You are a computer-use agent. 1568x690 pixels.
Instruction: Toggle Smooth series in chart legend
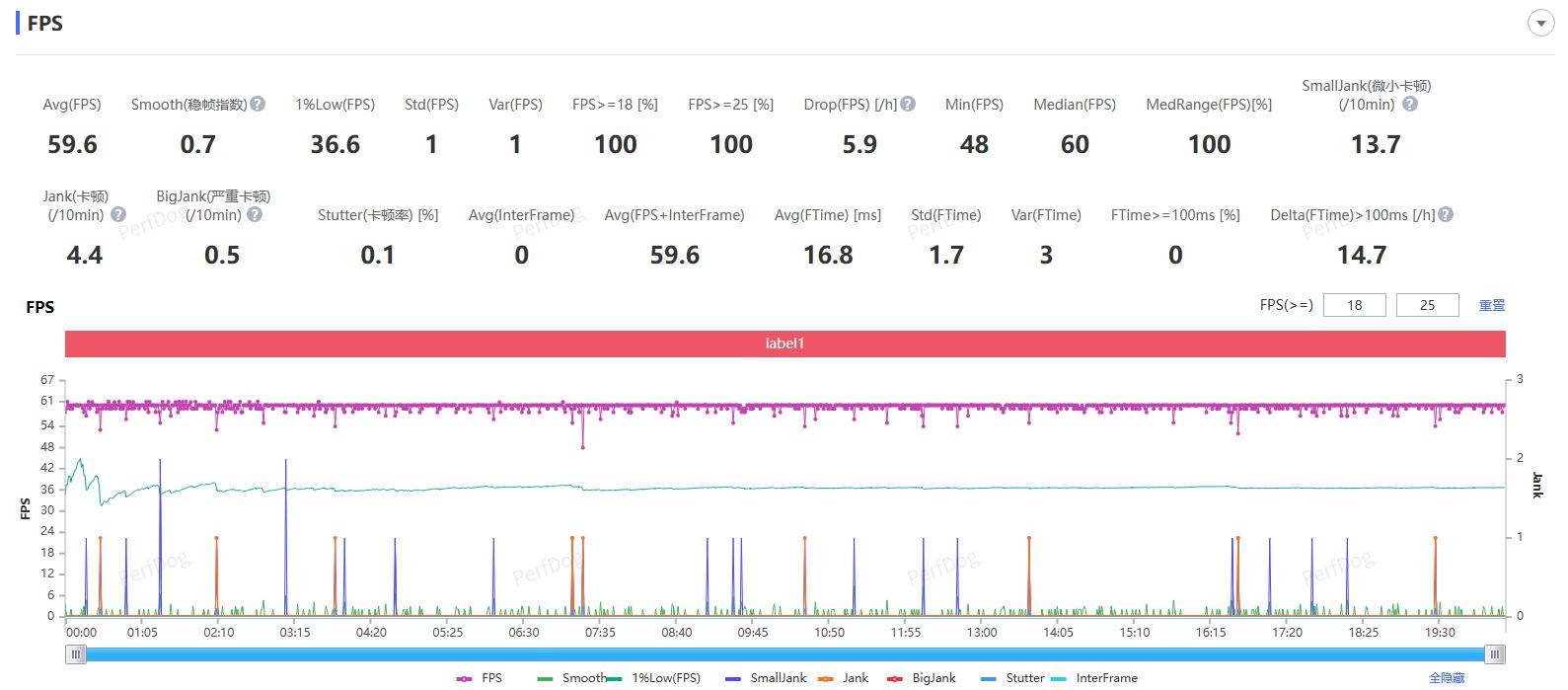tap(571, 678)
